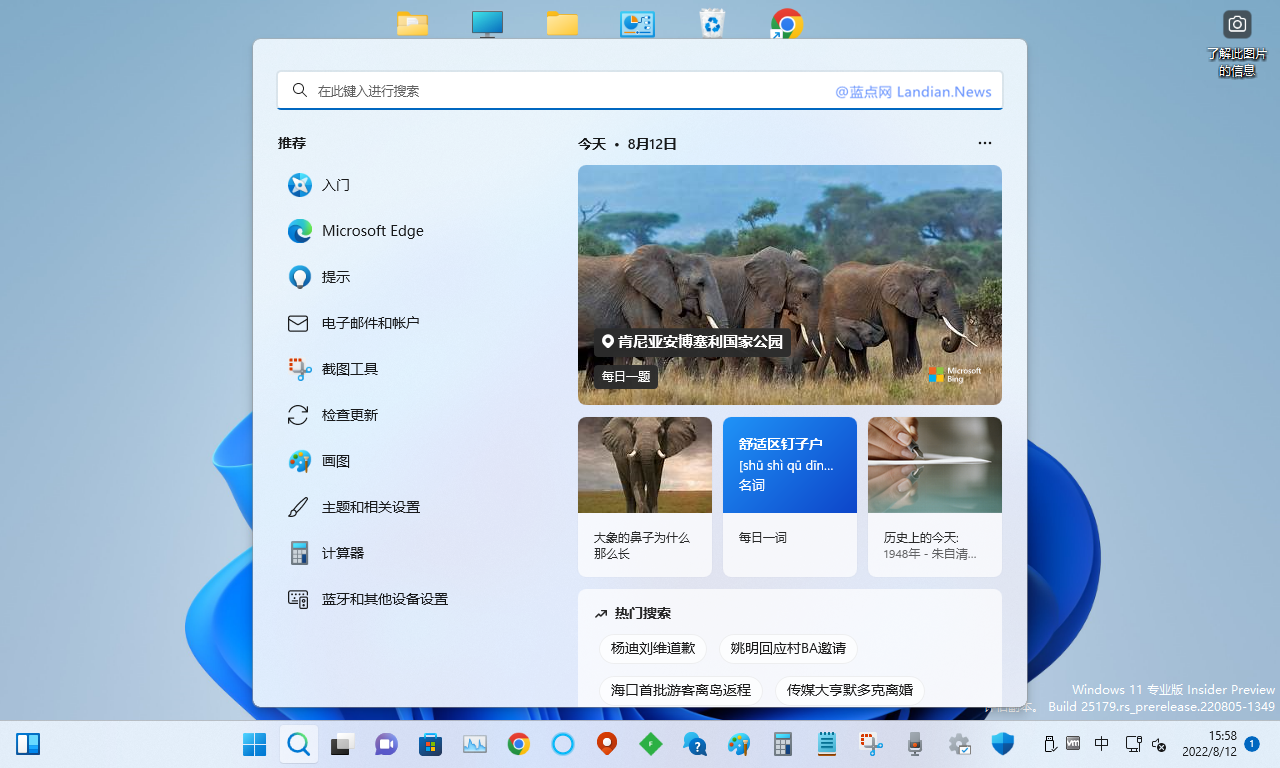Open 画图 (Paint) from recommended list
Viewport: 1280px width, 768px height.
(335, 461)
